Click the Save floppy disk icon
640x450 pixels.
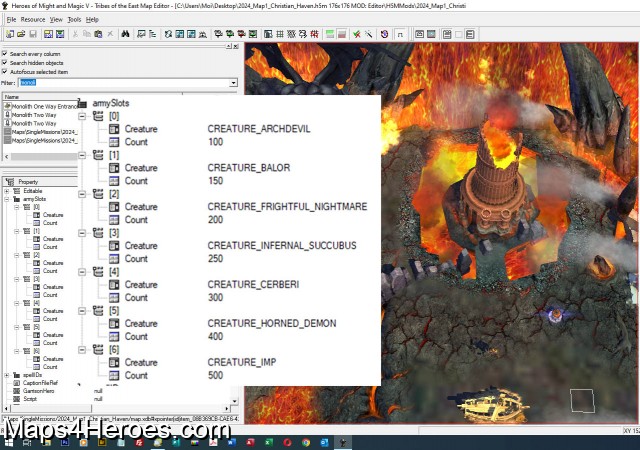(x=33, y=34)
